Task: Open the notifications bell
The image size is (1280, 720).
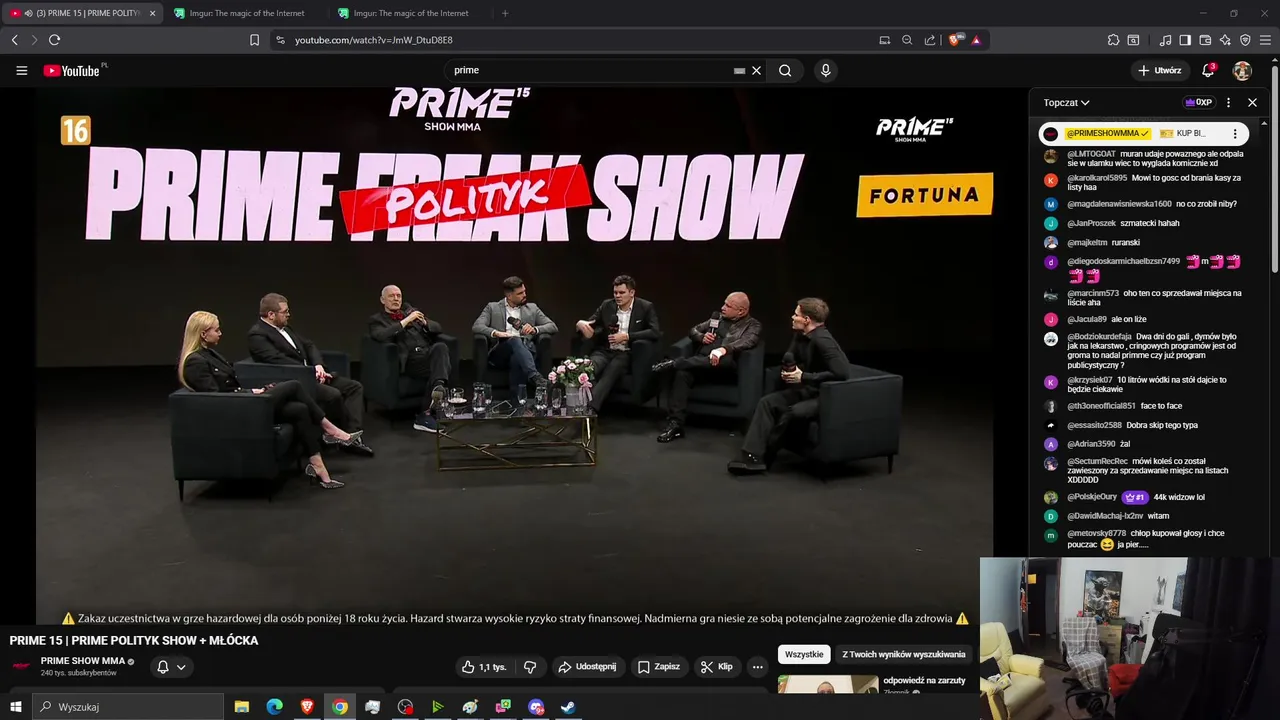Action: (1208, 71)
